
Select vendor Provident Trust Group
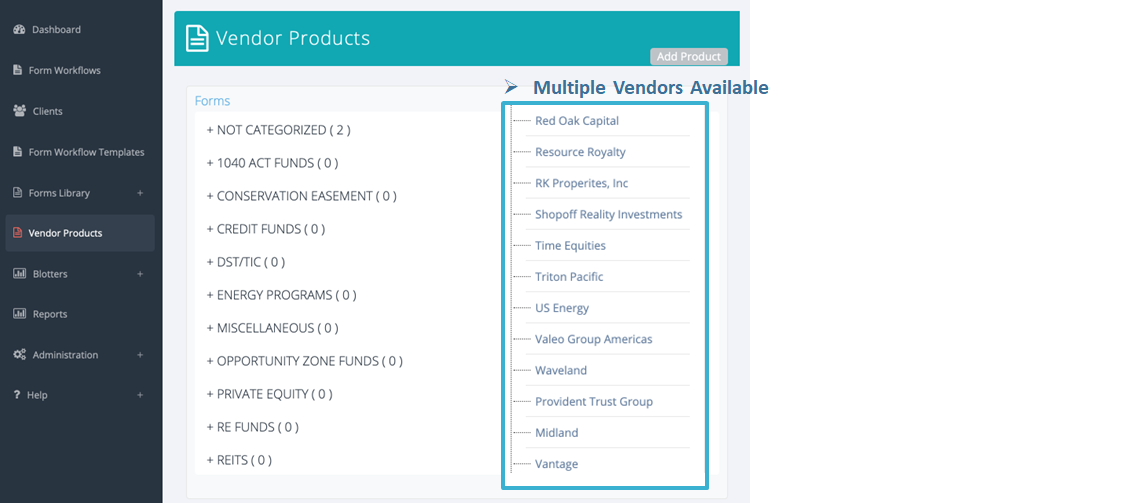593,402
